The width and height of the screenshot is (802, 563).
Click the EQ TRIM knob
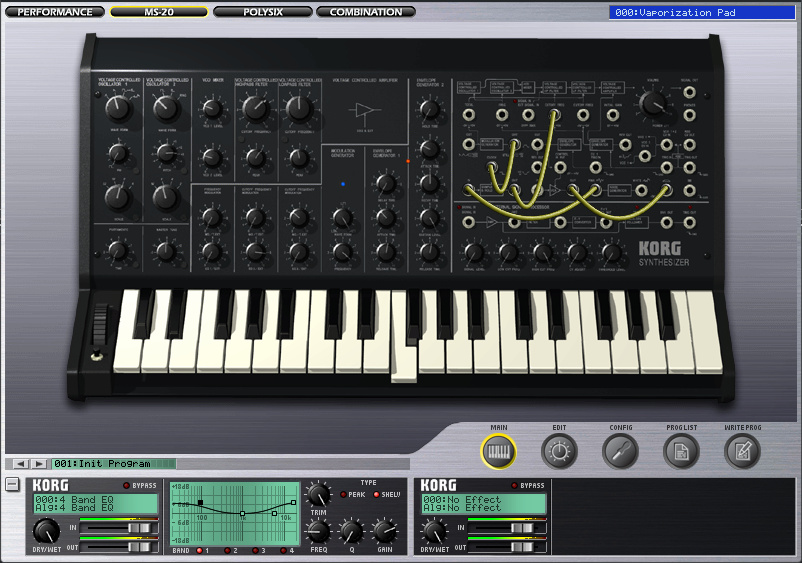(318, 495)
